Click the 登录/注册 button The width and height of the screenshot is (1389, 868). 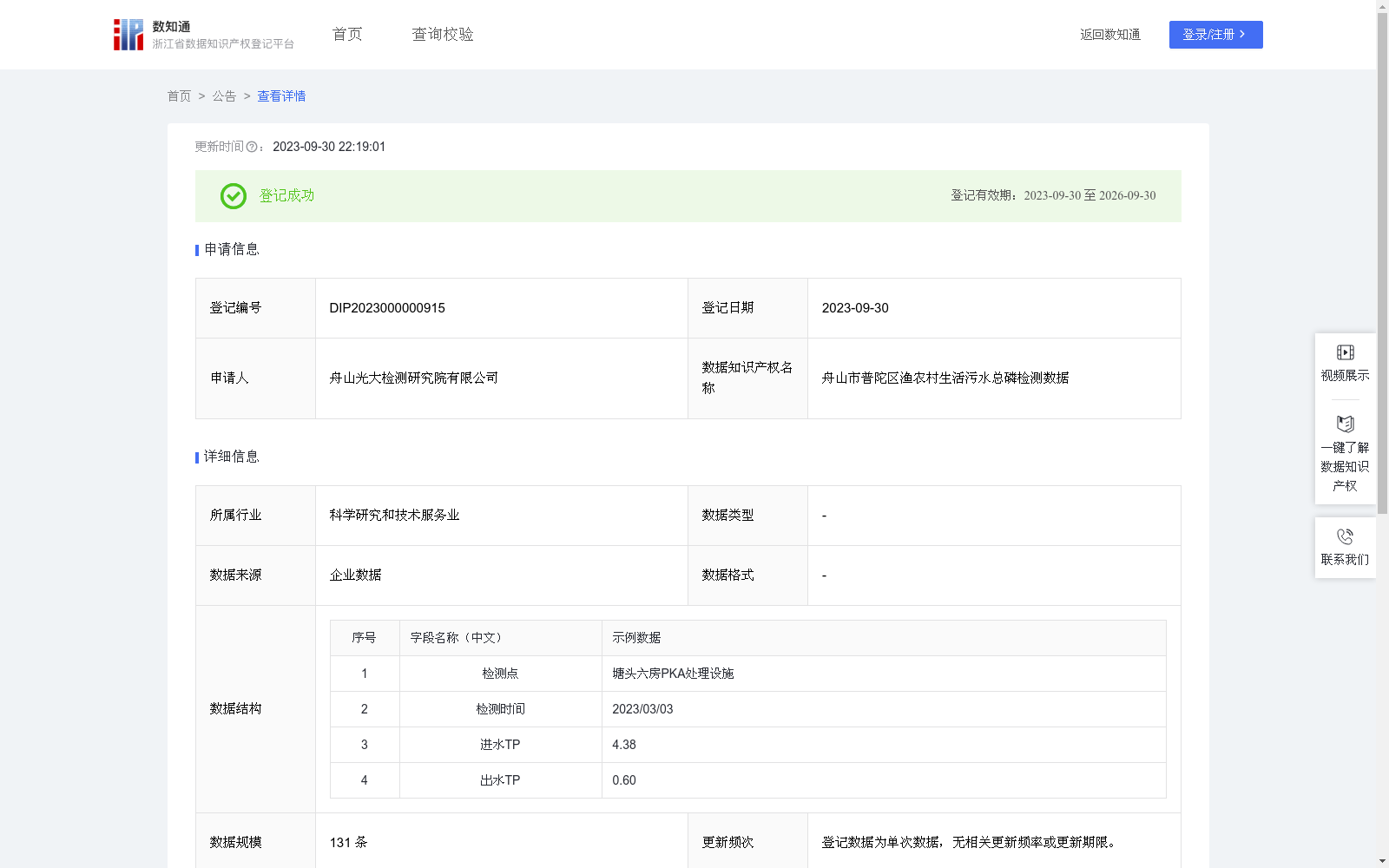(1215, 35)
